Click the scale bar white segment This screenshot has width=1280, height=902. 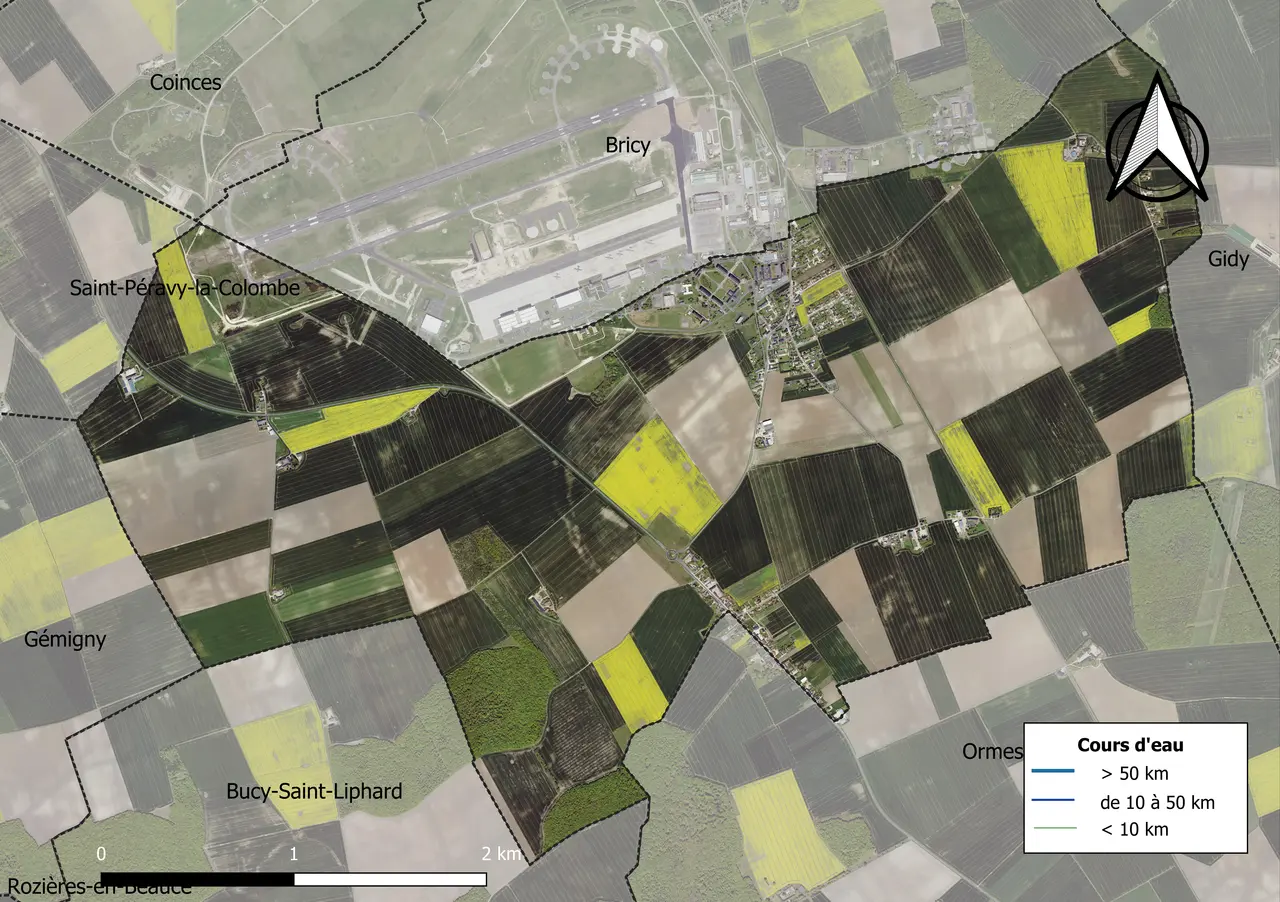point(390,879)
